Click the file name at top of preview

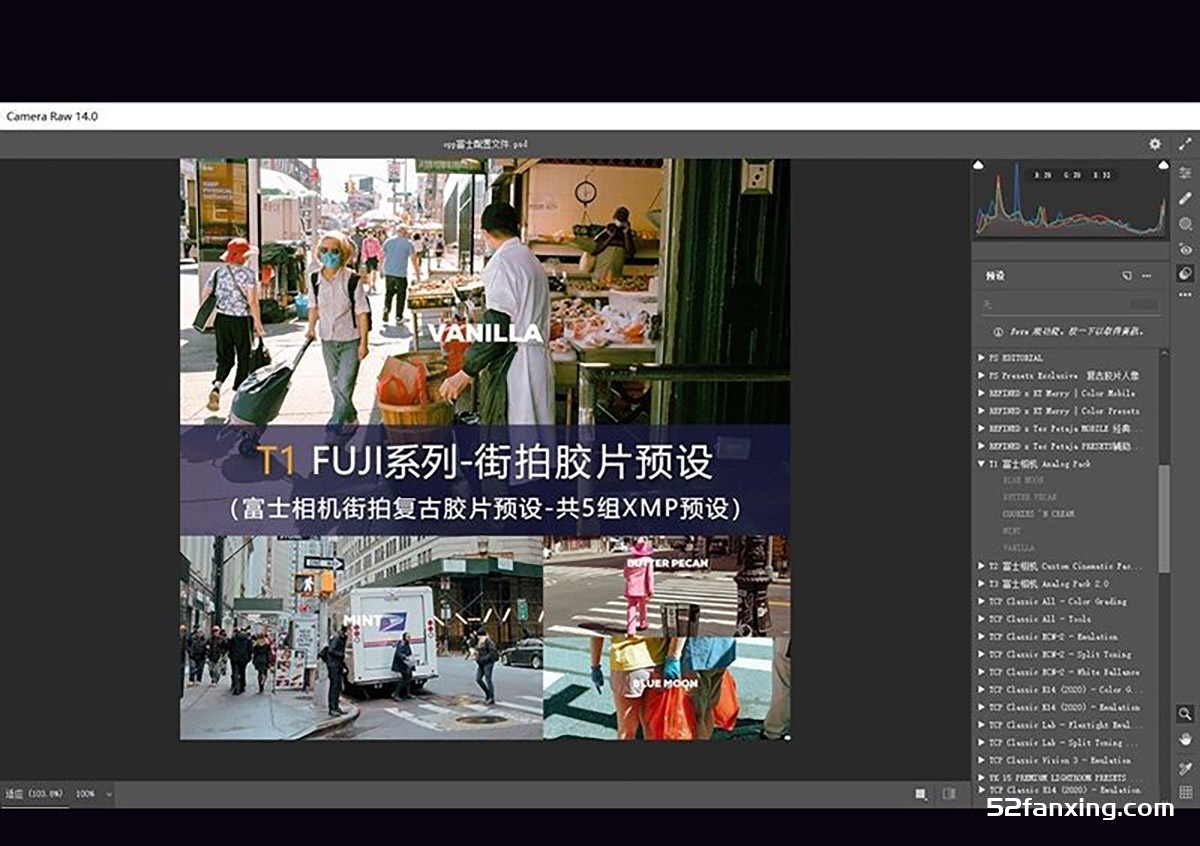pos(485,144)
